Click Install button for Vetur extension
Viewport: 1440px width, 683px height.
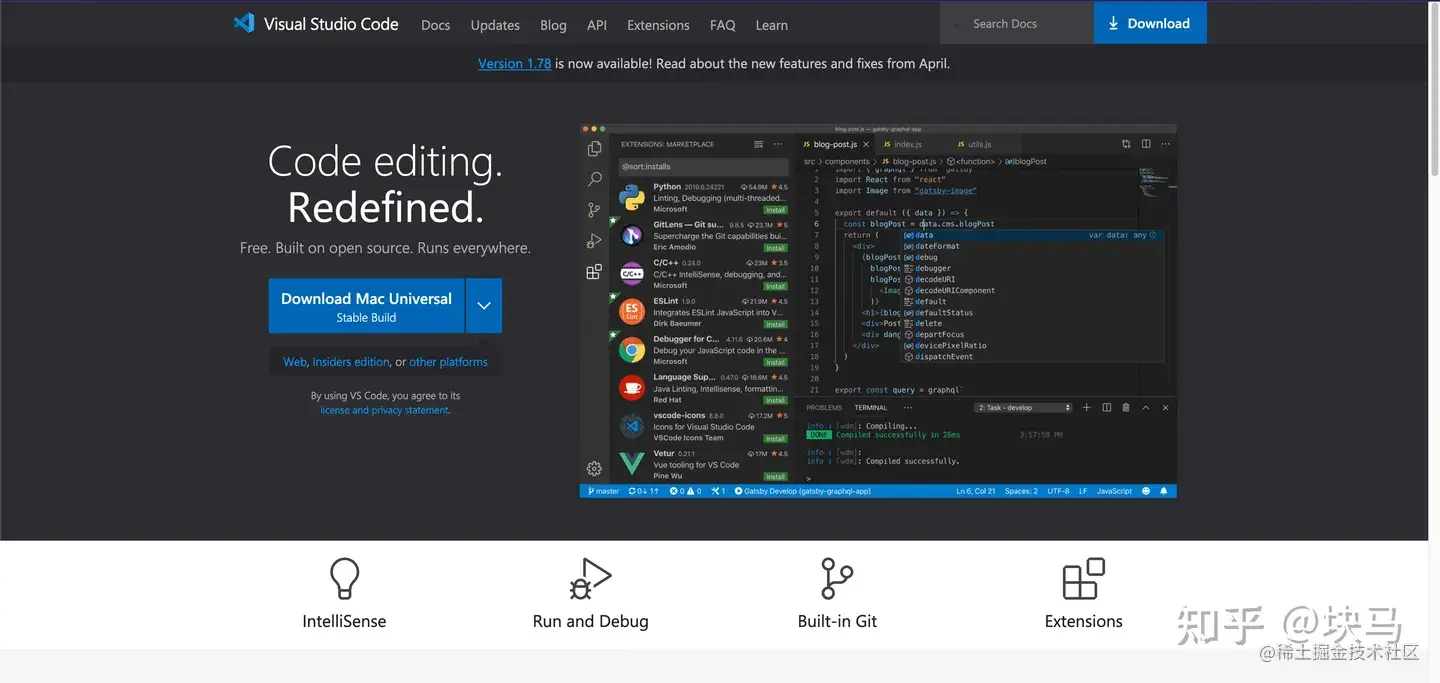pyautogui.click(x=775, y=476)
